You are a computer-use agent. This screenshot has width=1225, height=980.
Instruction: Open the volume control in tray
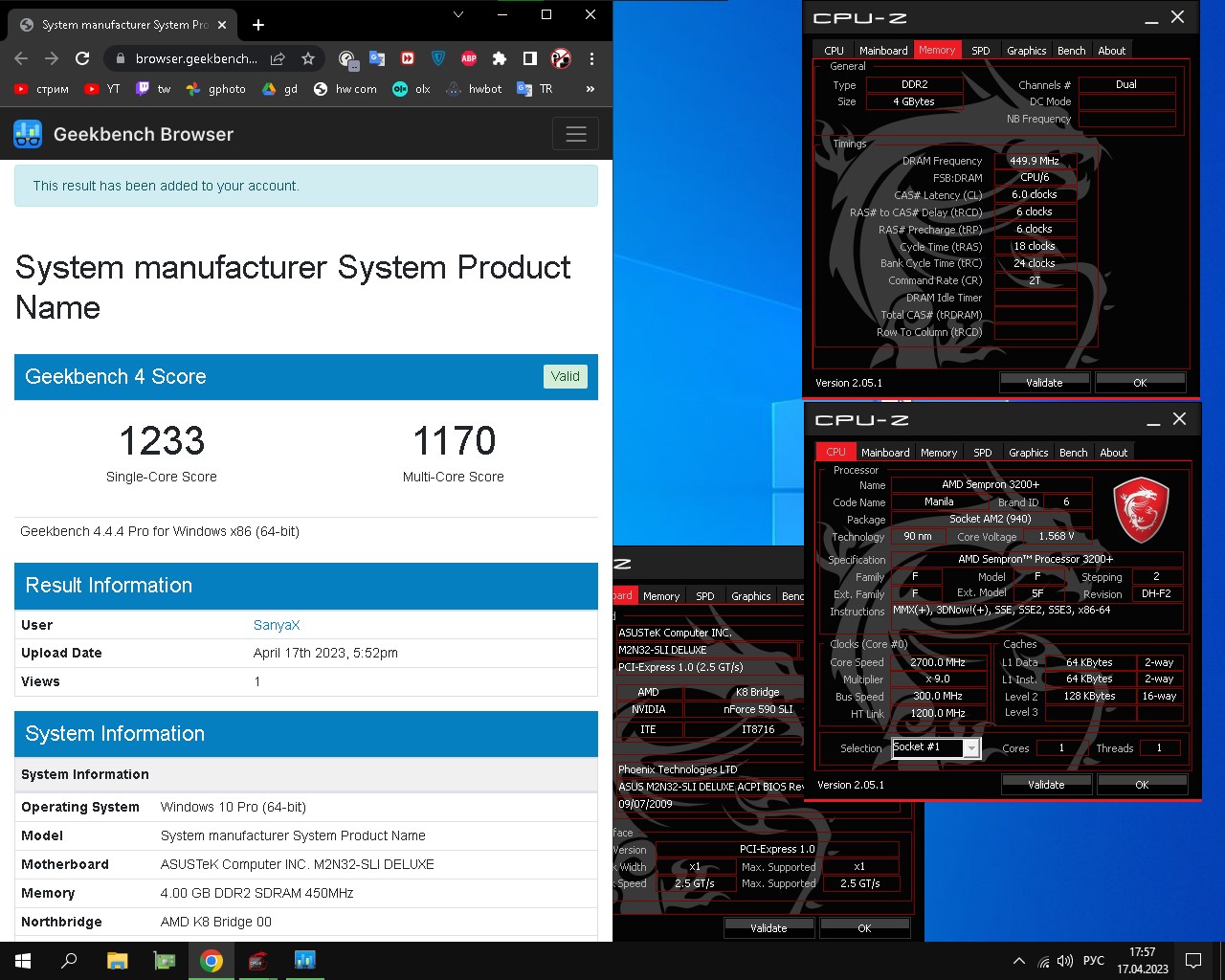(1065, 961)
